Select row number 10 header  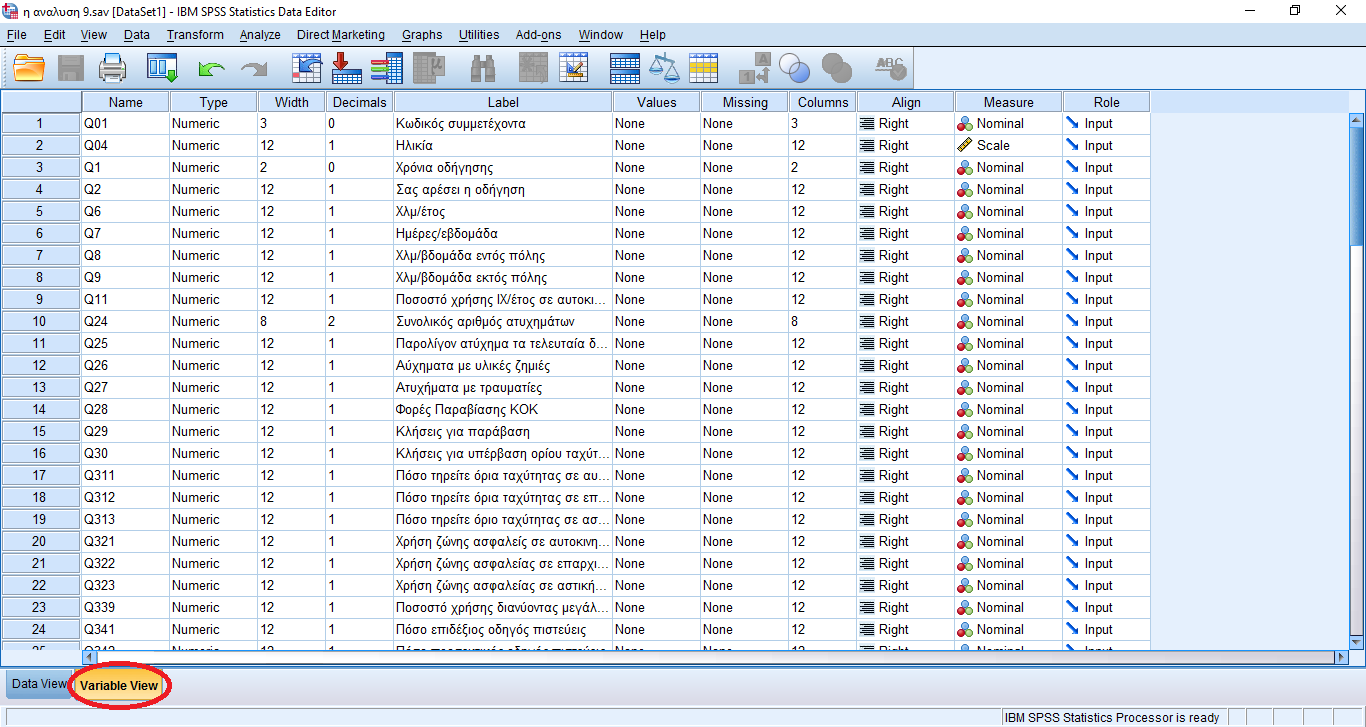(41, 322)
